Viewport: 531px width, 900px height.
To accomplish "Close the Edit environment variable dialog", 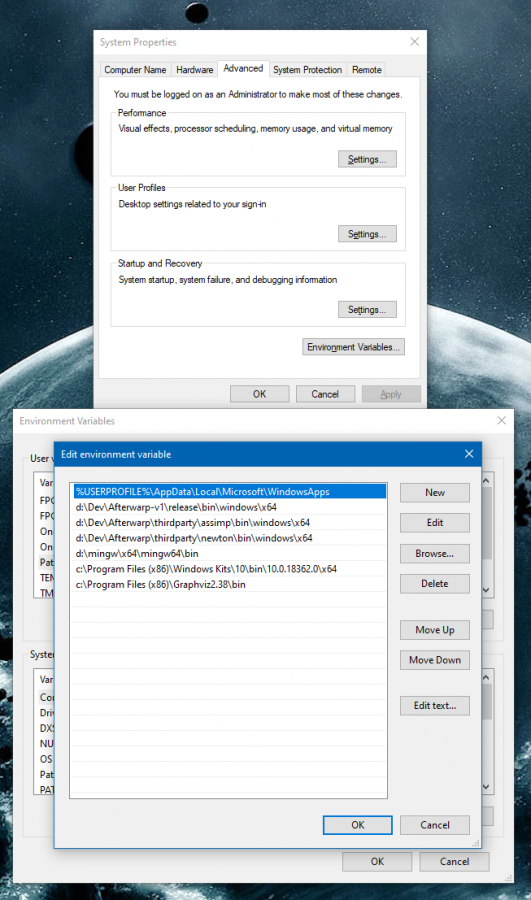I will [468, 454].
